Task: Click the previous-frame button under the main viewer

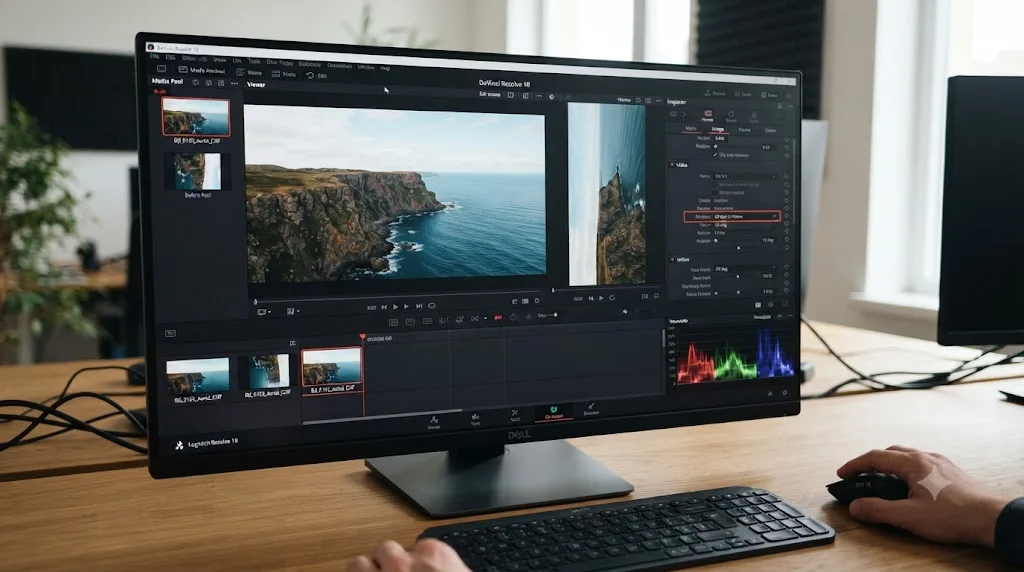Action: point(384,306)
